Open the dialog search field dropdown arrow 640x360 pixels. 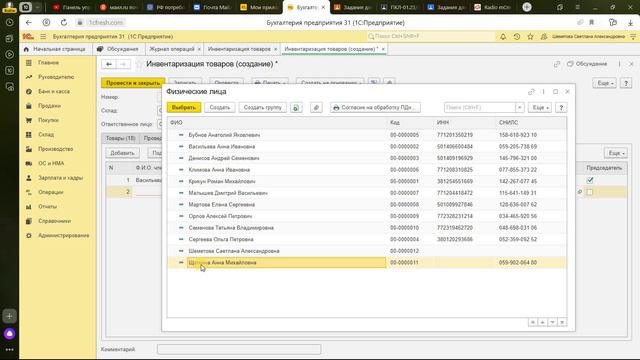pyautogui.click(x=520, y=108)
